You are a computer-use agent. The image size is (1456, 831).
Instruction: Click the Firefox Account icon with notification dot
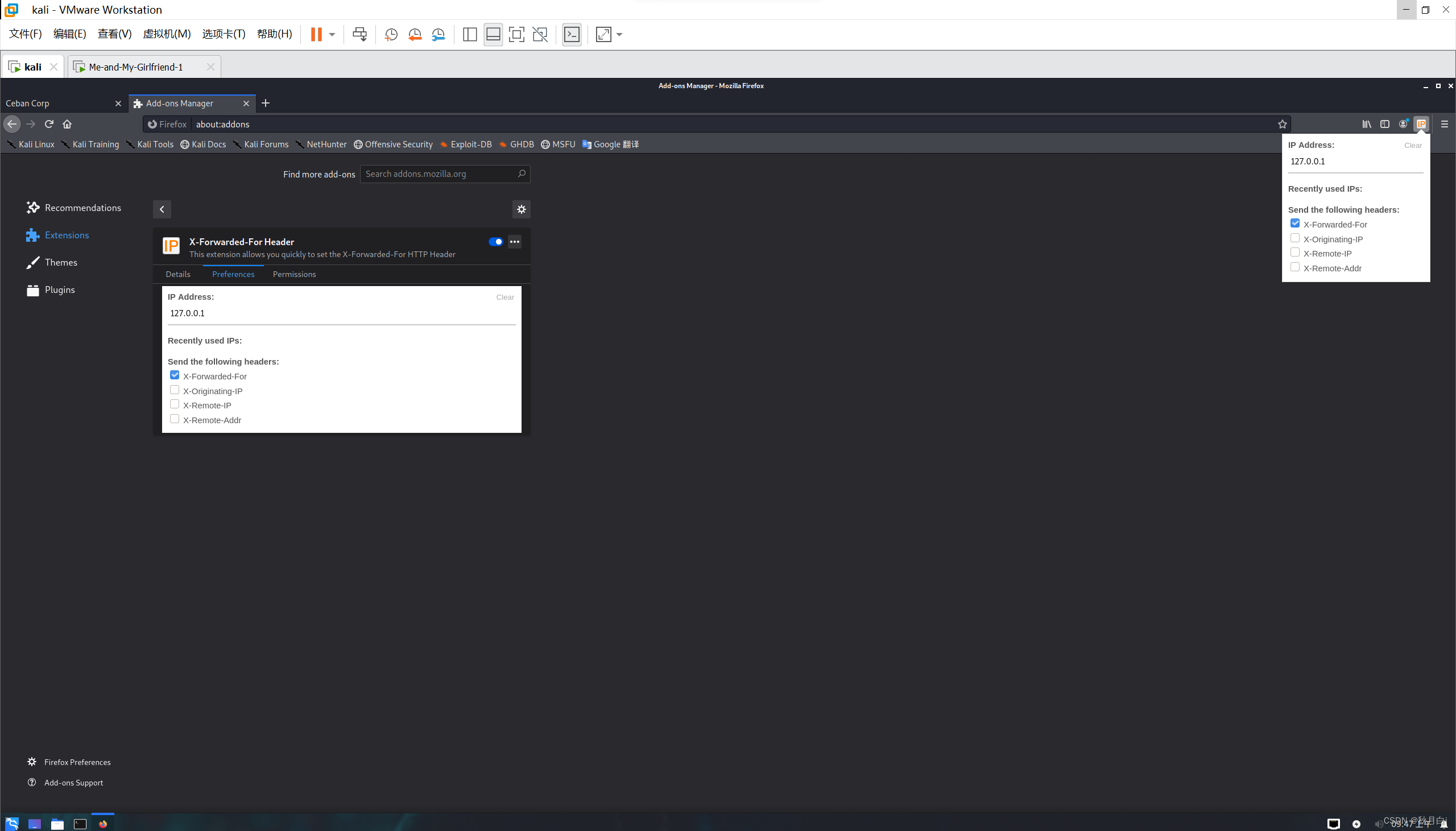pyautogui.click(x=1403, y=124)
